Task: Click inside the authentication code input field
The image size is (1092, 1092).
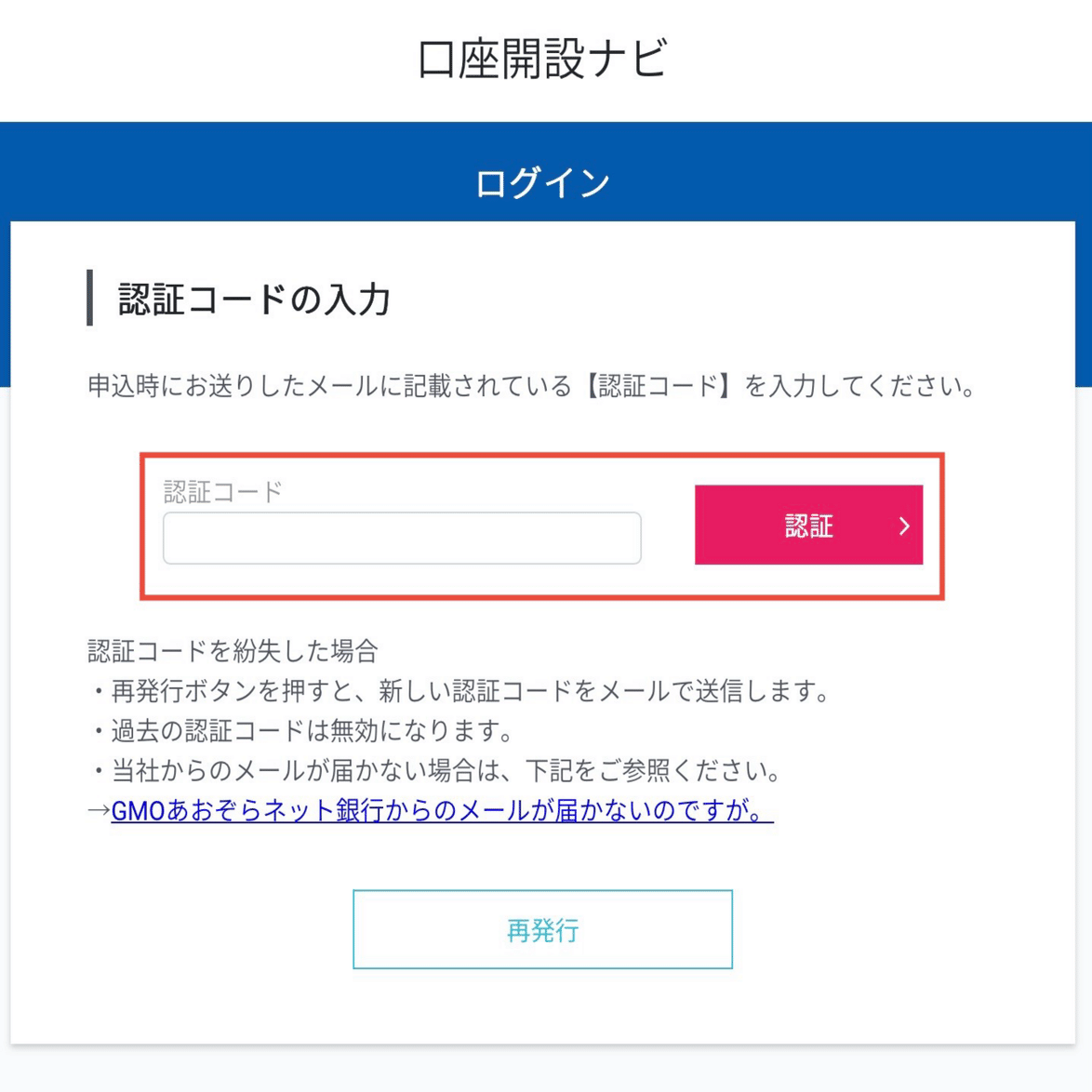Action: pos(400,538)
